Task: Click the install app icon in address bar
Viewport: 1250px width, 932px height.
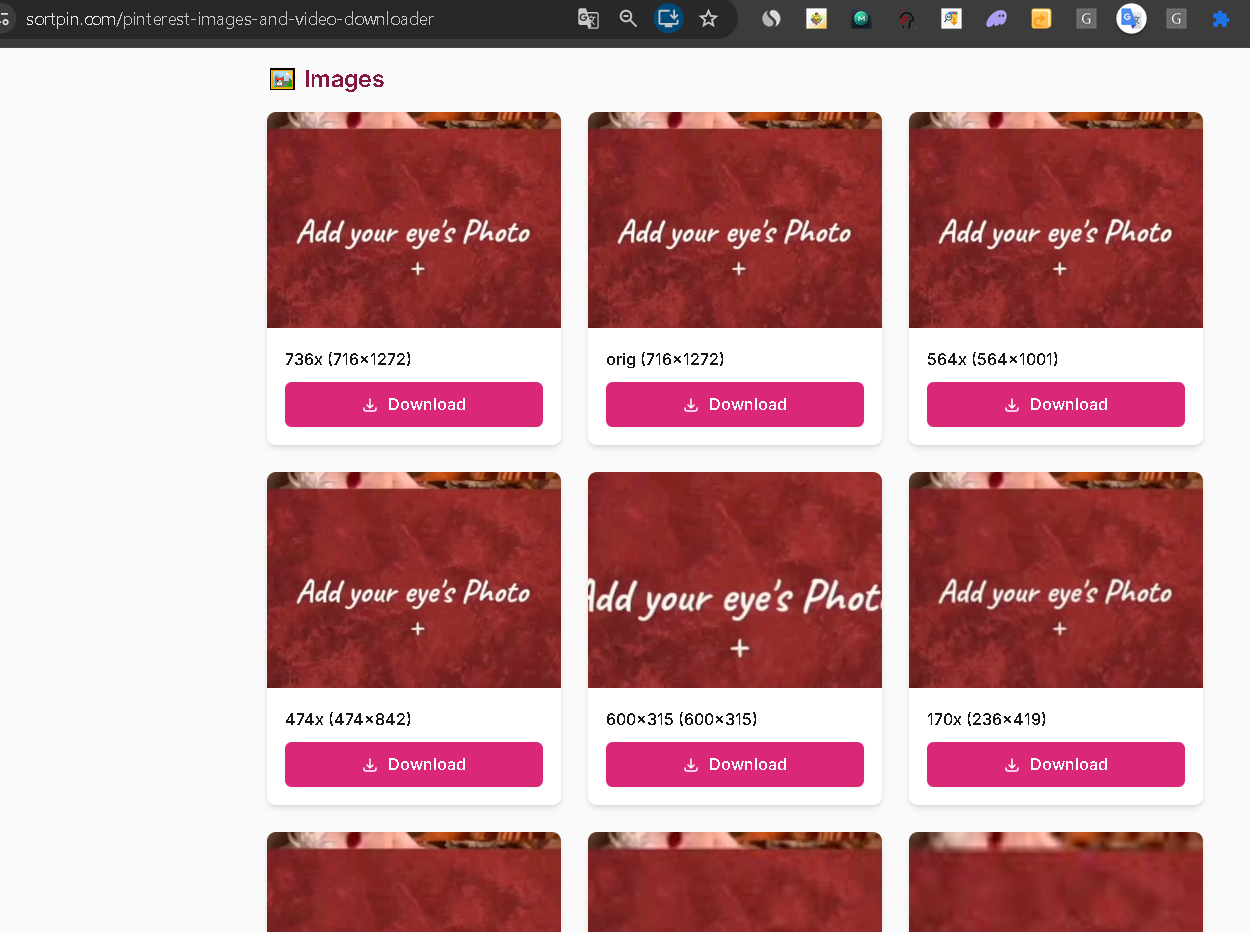Action: pyautogui.click(x=669, y=18)
